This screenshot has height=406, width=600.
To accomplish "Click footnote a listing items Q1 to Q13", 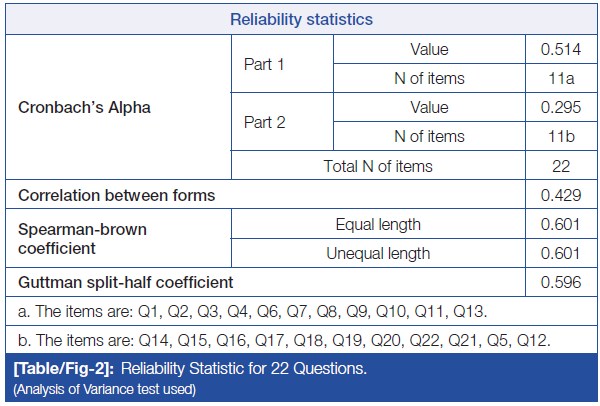I will click(252, 311).
